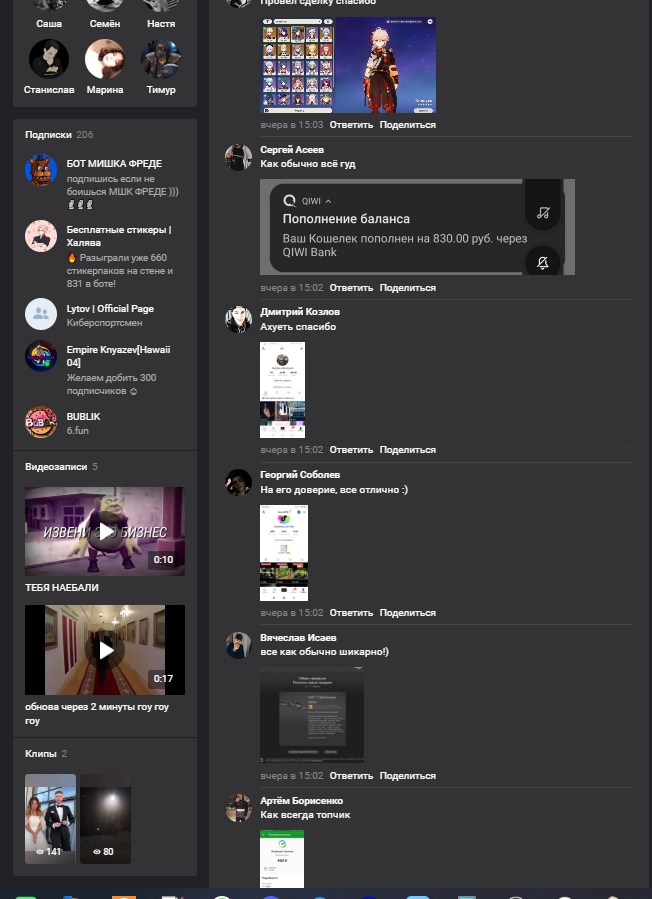
Task: Play the 0:17 corridor video
Action: pyautogui.click(x=105, y=650)
